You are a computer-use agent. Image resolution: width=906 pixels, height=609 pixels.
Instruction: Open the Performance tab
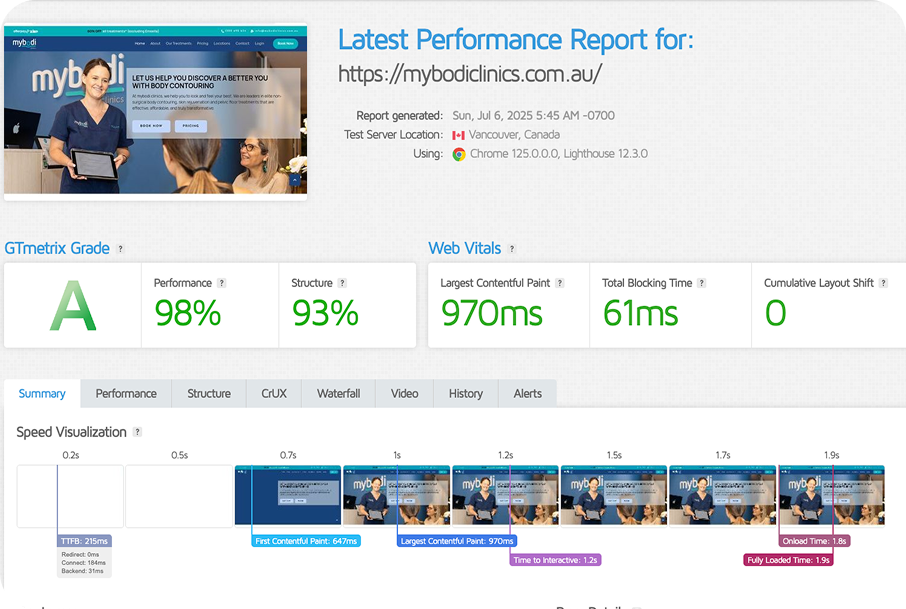(x=126, y=393)
